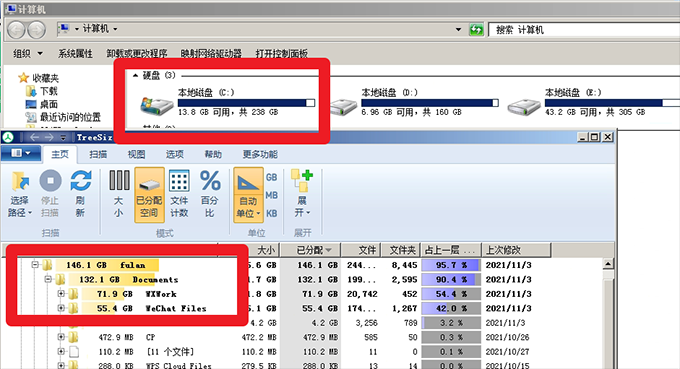The width and height of the screenshot is (680, 369).
Task: Open the 帮助 ribbon tab
Action: tap(213, 154)
